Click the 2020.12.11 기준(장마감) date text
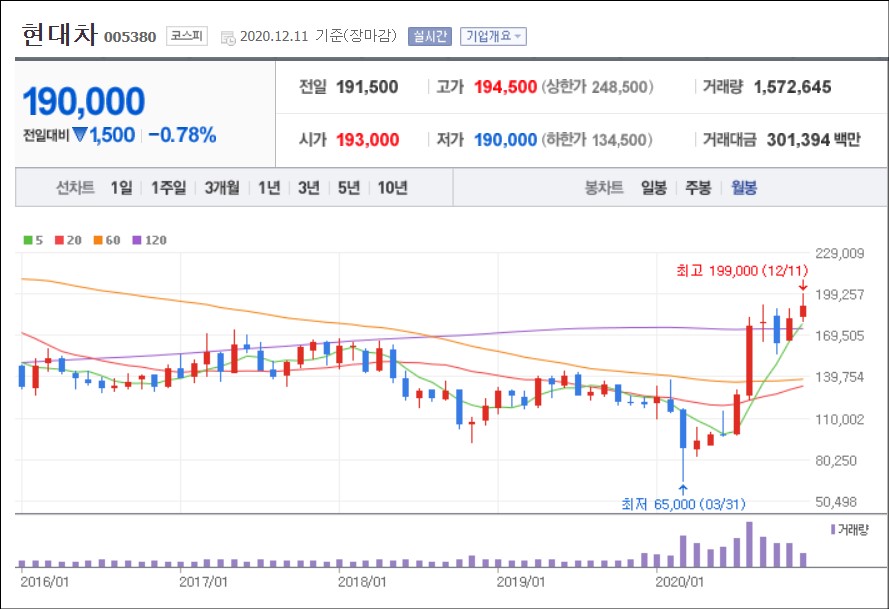Screen dimensions: 889x609 coord(319,36)
